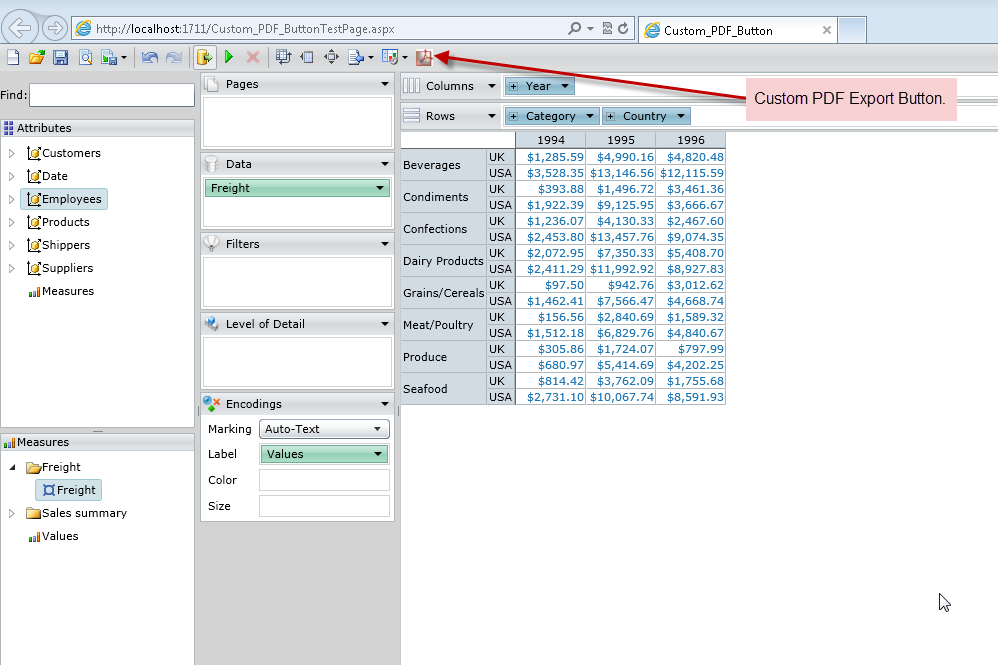This screenshot has width=998, height=665.
Task: Select the Custom_PDF_Button browser tab
Action: coord(737,30)
